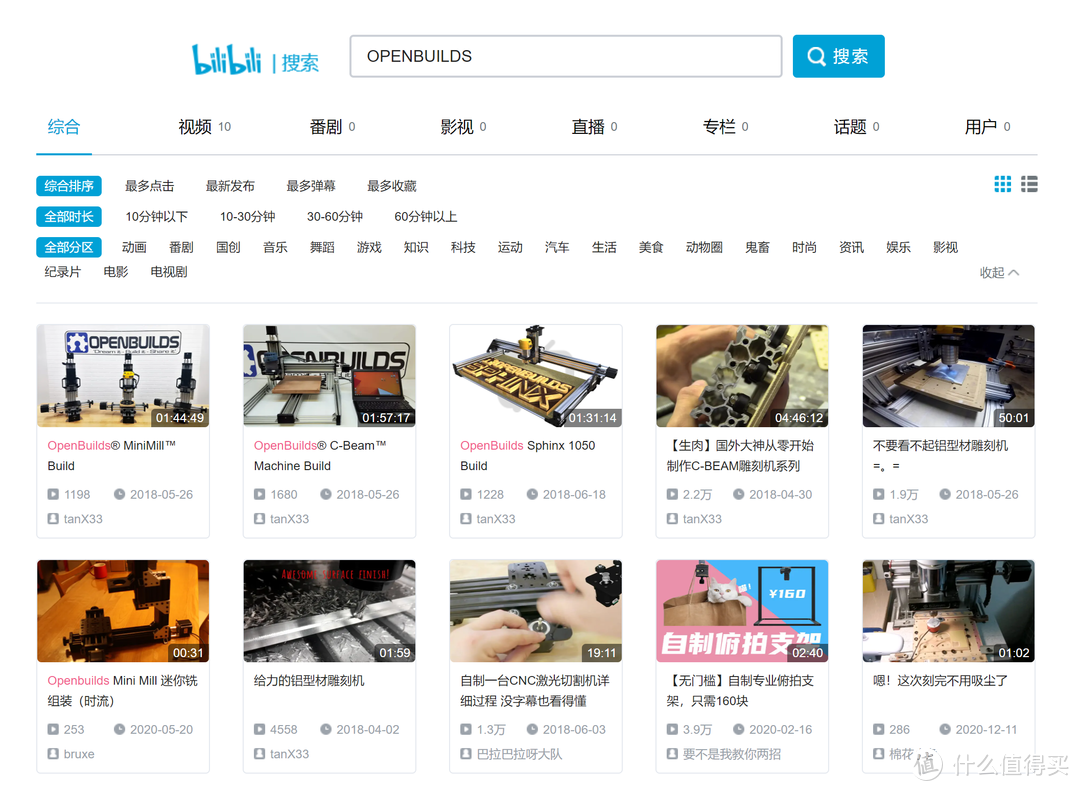Click the bilibili logo
1080x791 pixels.
tap(227, 58)
